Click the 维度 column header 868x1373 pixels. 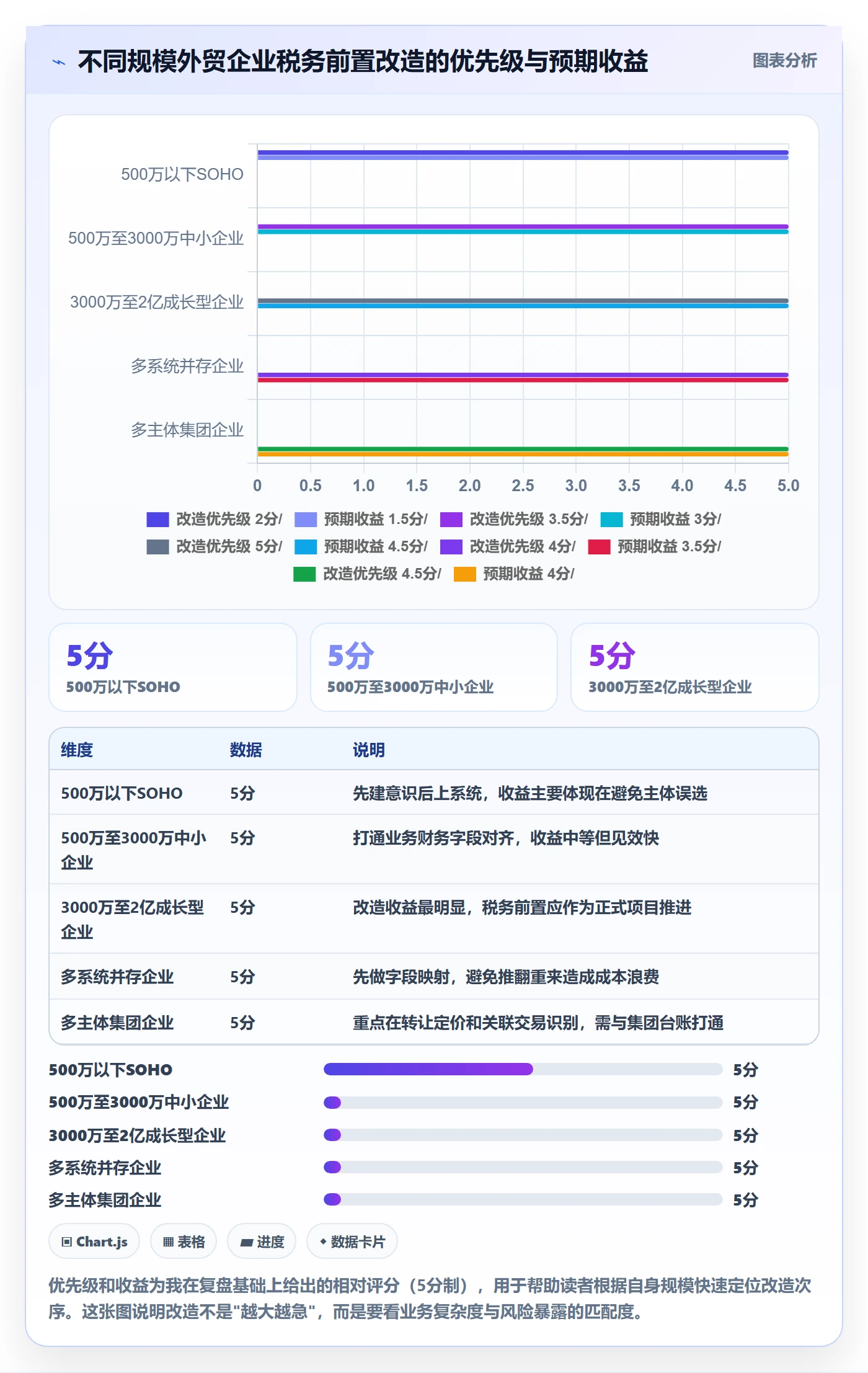click(77, 750)
